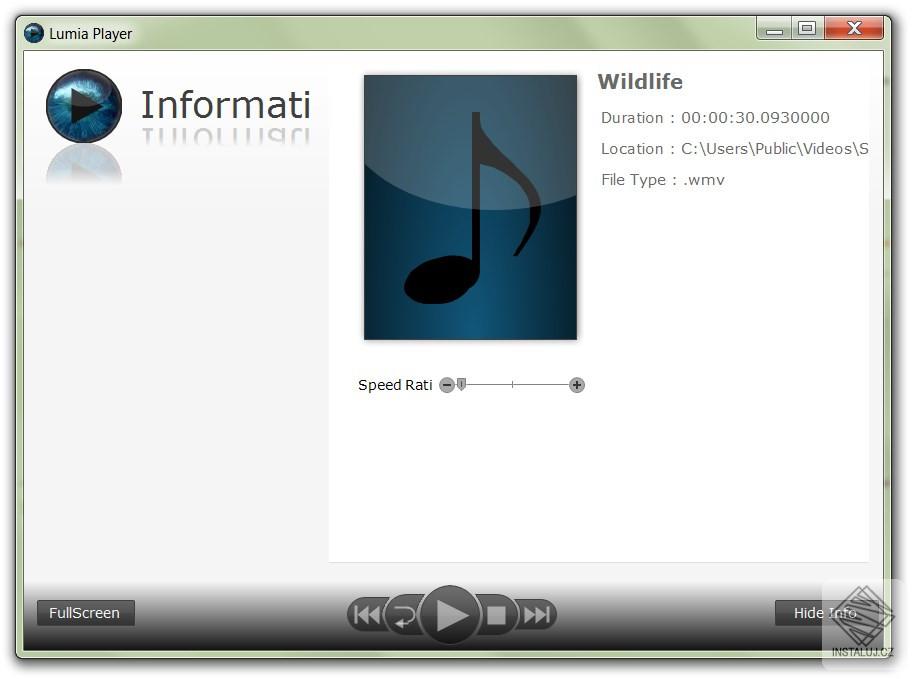Toggle the repeat loop button
This screenshot has height=679, width=913.
pyautogui.click(x=403, y=615)
